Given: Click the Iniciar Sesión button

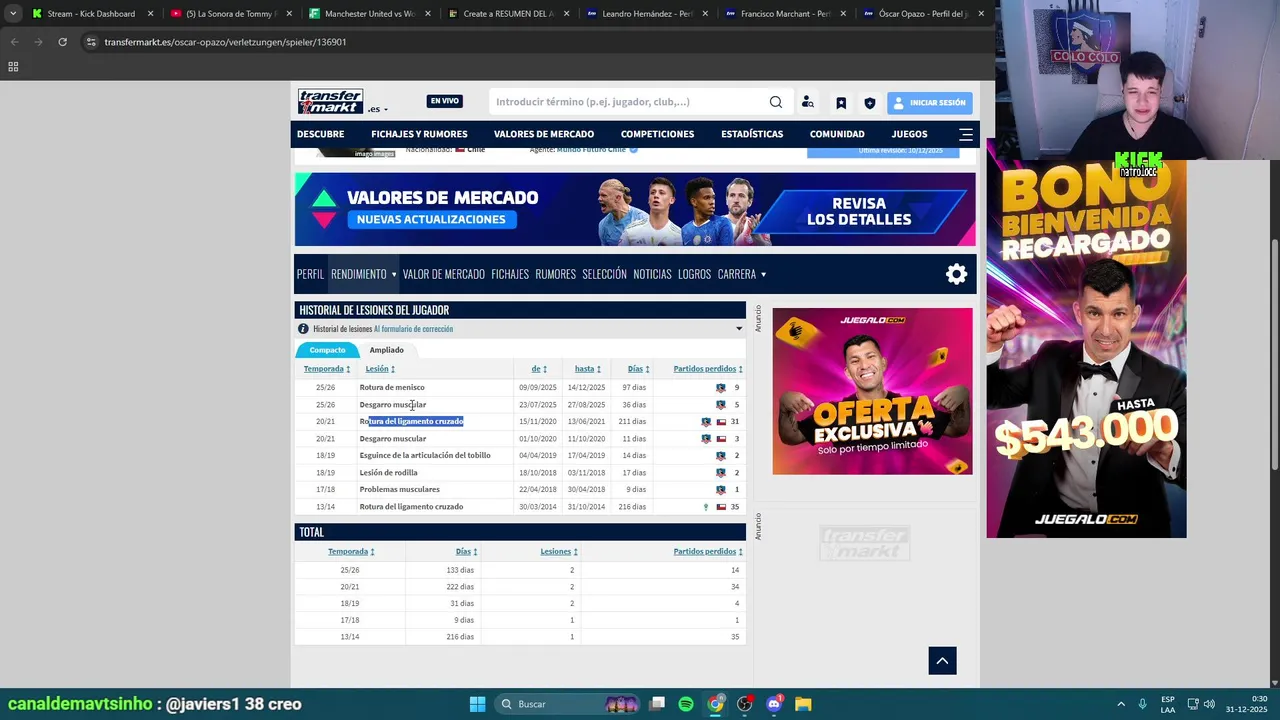Looking at the screenshot, I should pyautogui.click(x=929, y=103).
